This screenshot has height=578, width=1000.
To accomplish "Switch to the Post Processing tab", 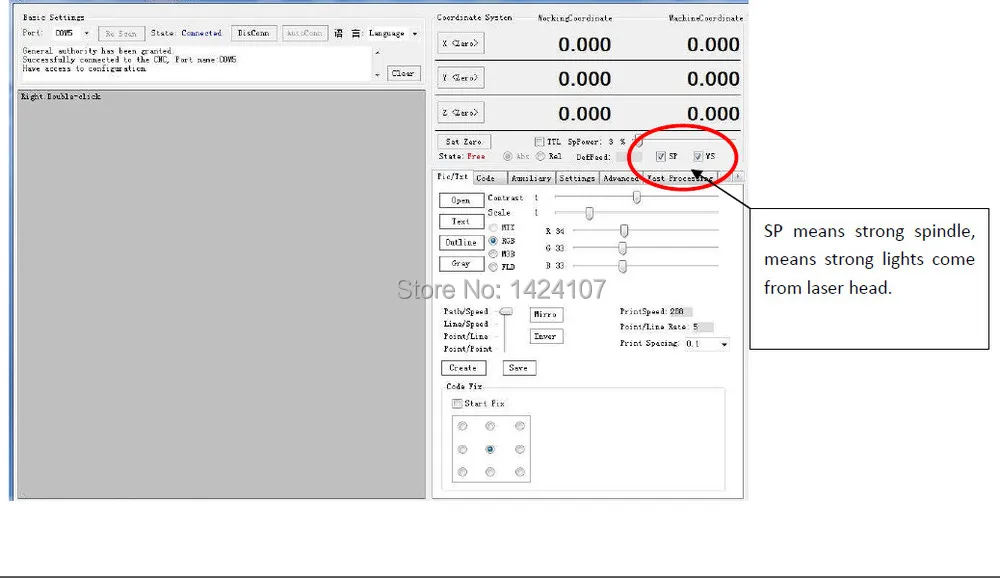I will click(x=680, y=179).
